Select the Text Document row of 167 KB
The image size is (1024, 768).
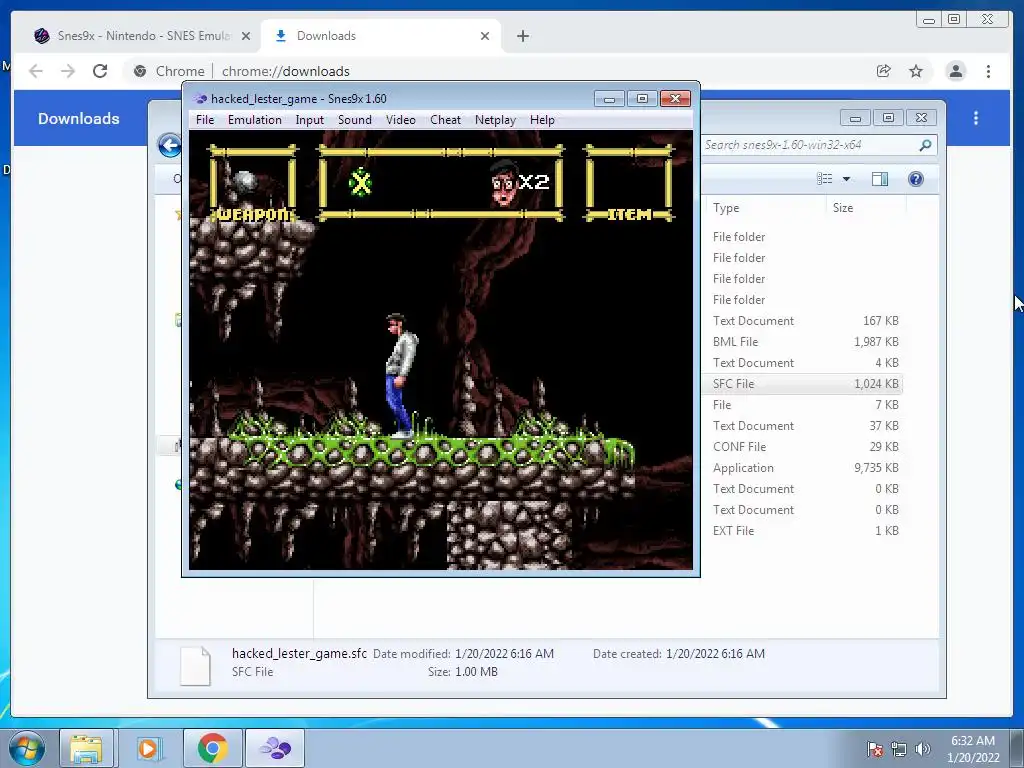(802, 321)
